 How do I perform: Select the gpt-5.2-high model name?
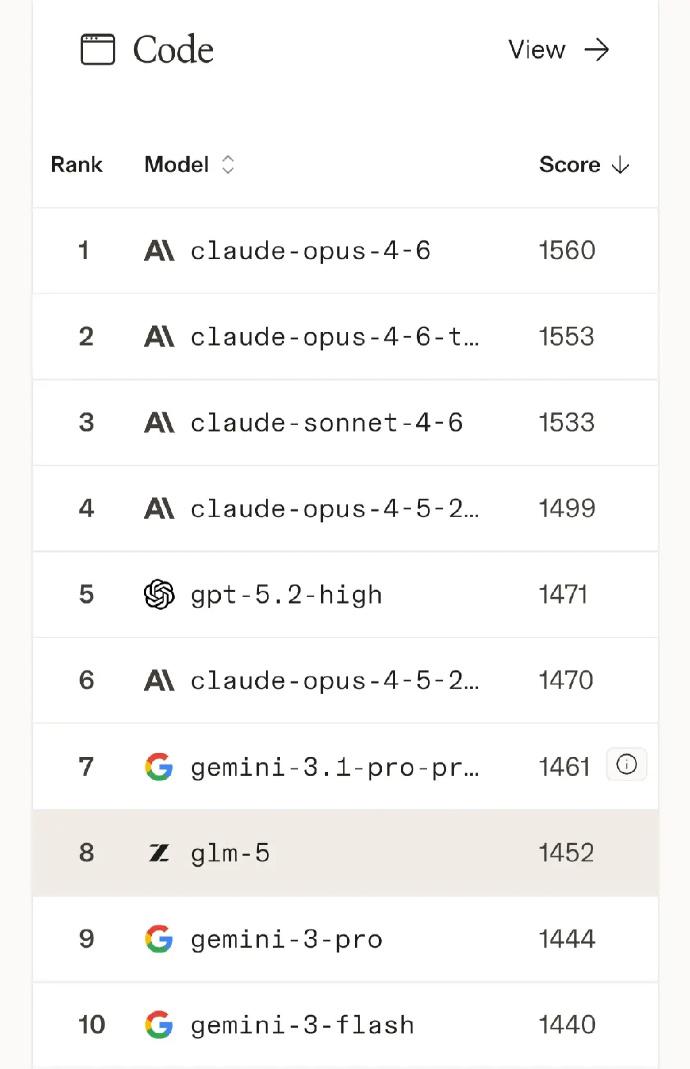click(286, 595)
